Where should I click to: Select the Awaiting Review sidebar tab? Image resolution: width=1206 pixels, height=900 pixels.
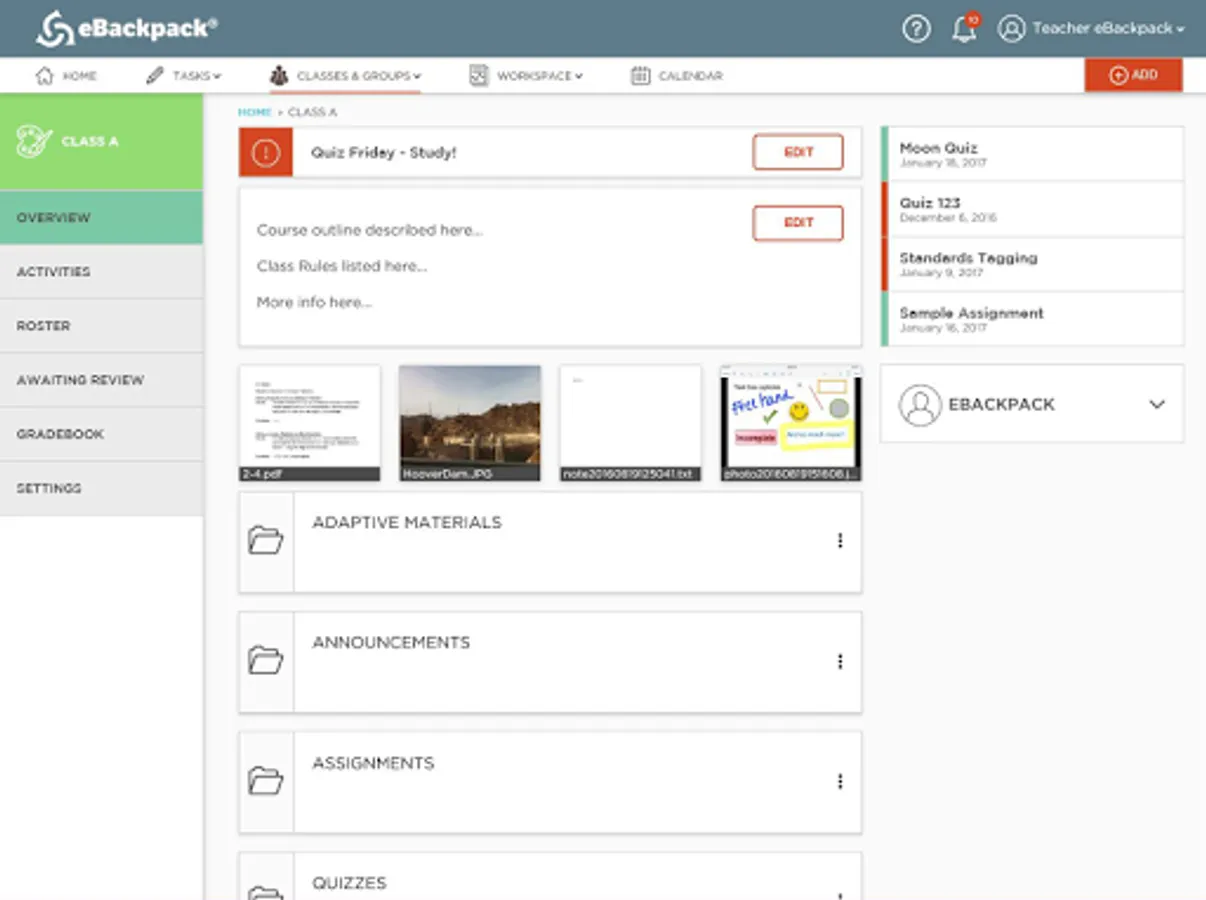pyautogui.click(x=101, y=380)
